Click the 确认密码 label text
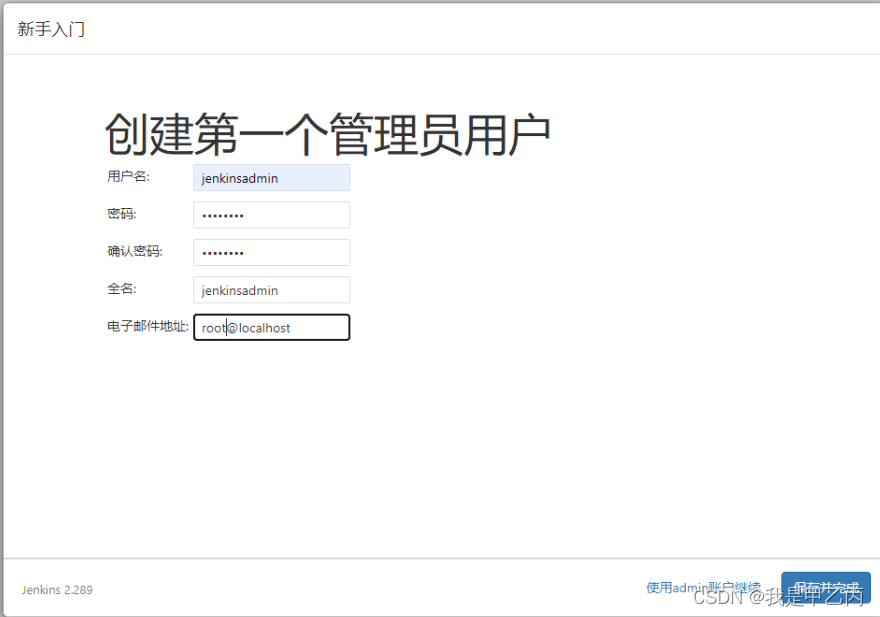Viewport: 880px width, 617px height. (135, 251)
